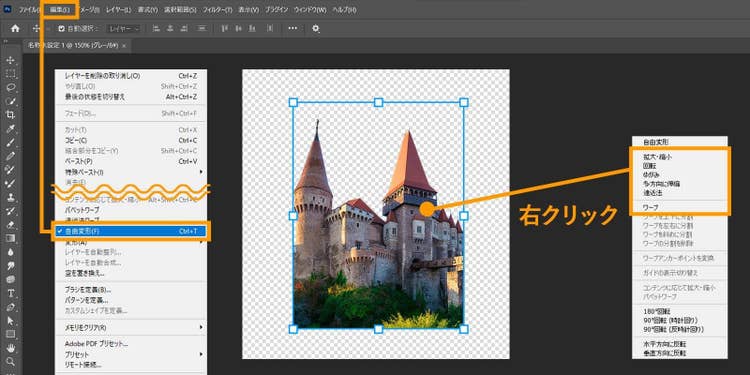Click the top-left transform handle
Screen dimensions: 750x375
[293, 102]
